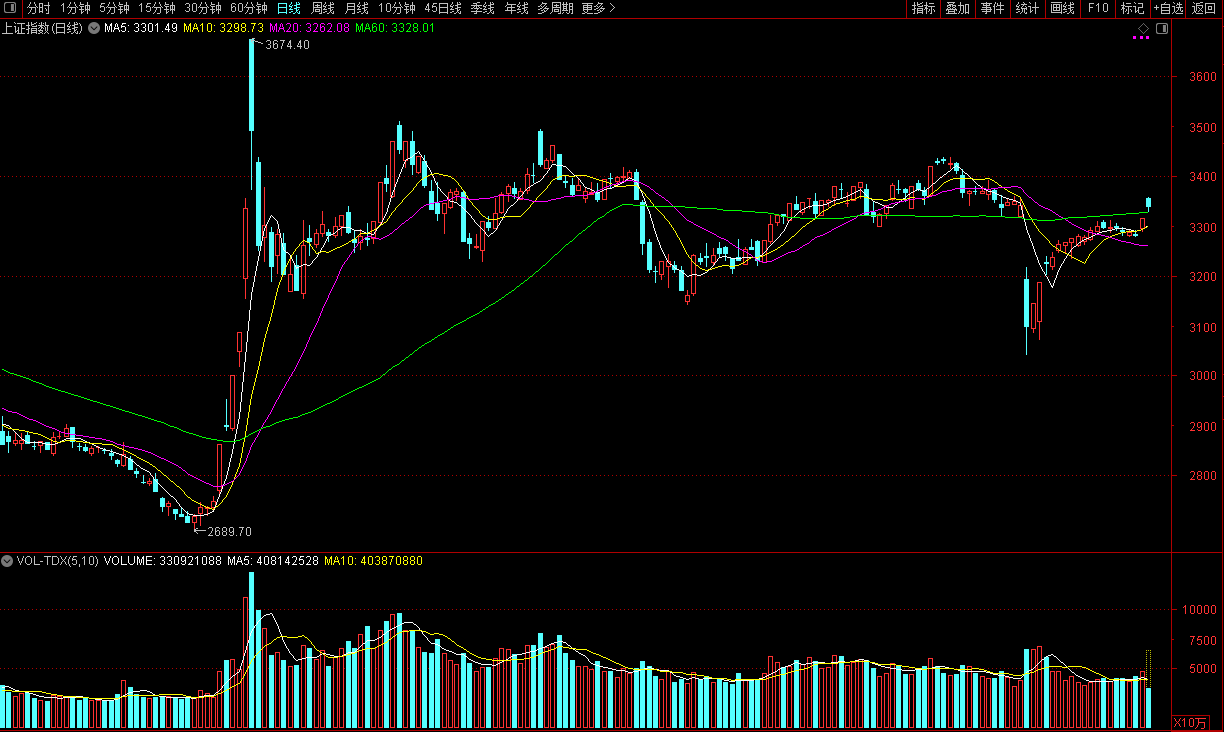This screenshot has width=1224, height=732.
Task: Click the 7500 volume axis label
Action: (1202, 641)
